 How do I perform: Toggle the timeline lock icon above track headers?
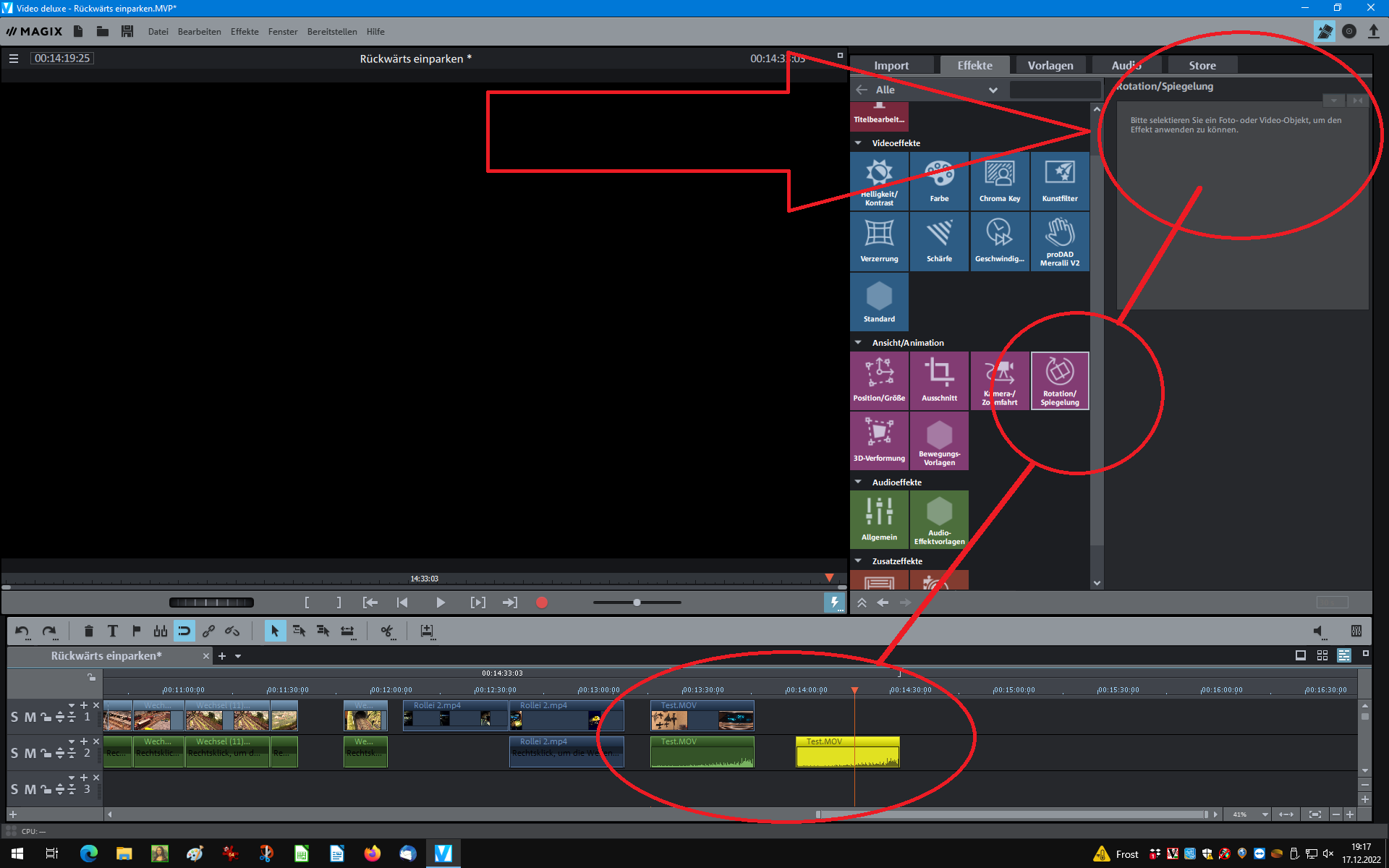(x=91, y=678)
